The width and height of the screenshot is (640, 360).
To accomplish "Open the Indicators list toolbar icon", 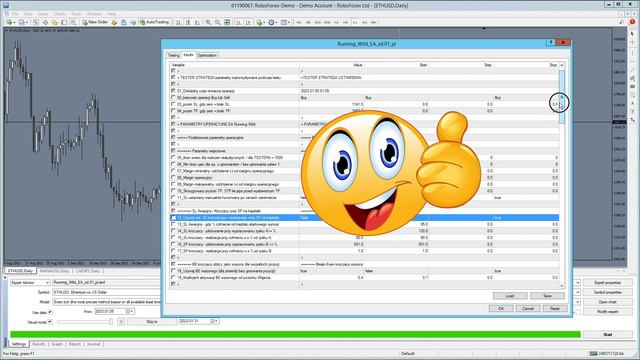I will tap(260, 22).
